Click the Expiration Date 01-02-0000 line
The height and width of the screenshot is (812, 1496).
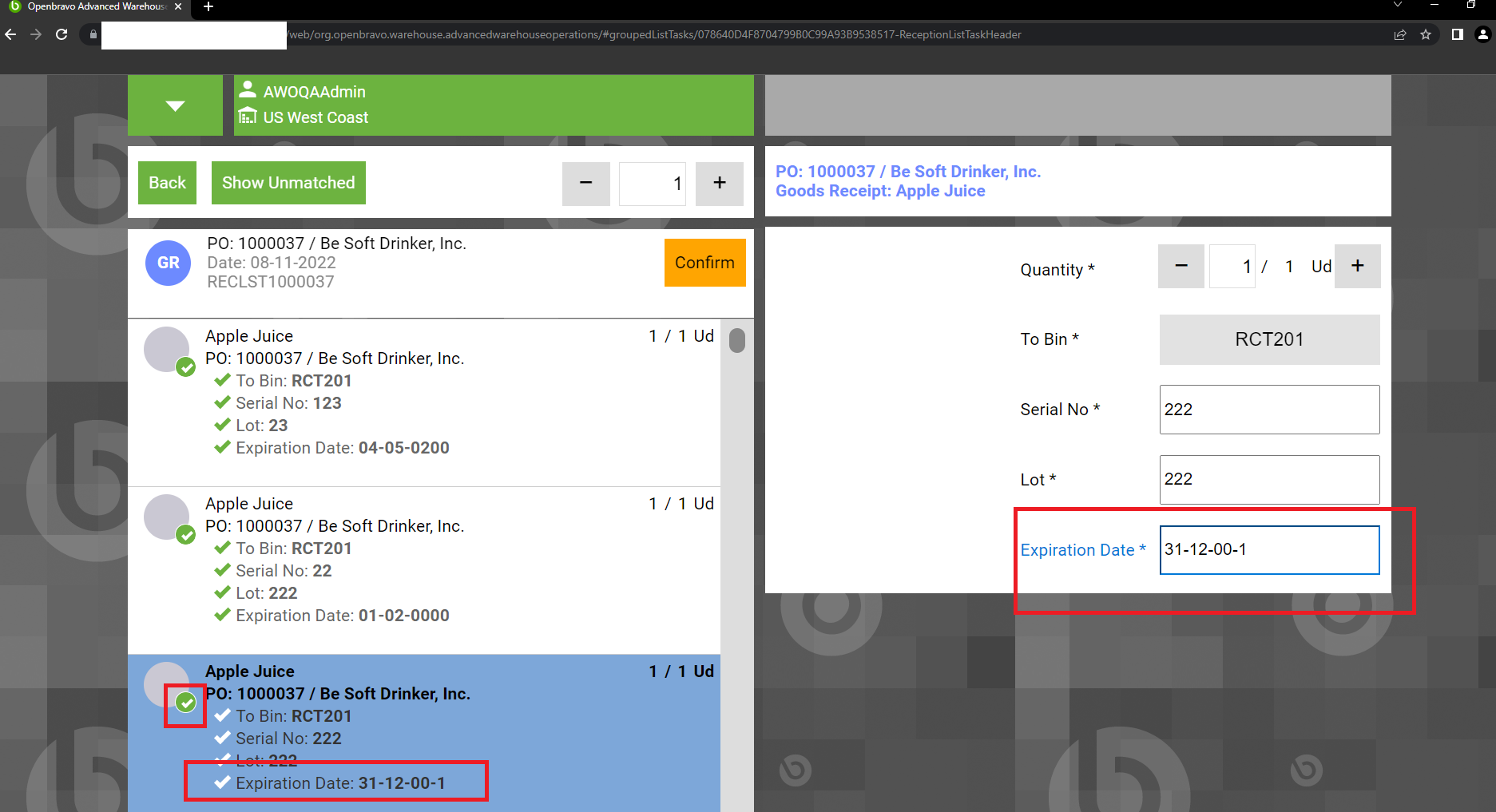pos(331,616)
